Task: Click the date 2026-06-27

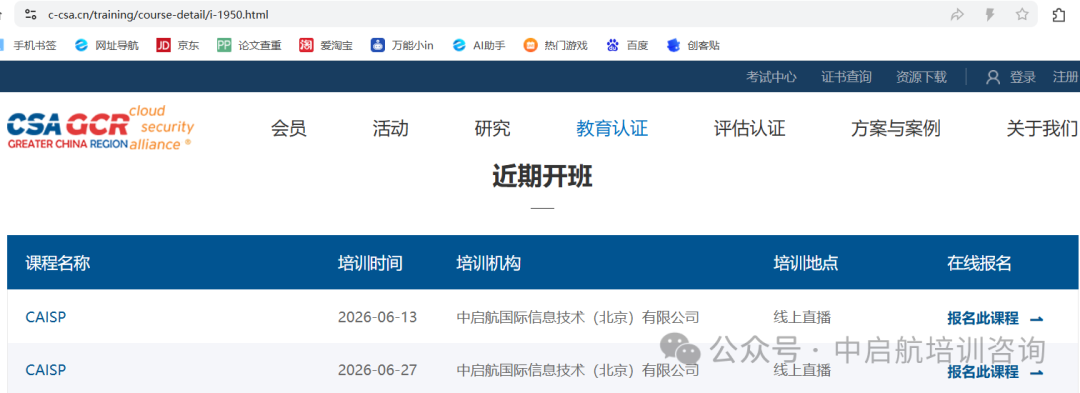Action: pyautogui.click(x=377, y=370)
